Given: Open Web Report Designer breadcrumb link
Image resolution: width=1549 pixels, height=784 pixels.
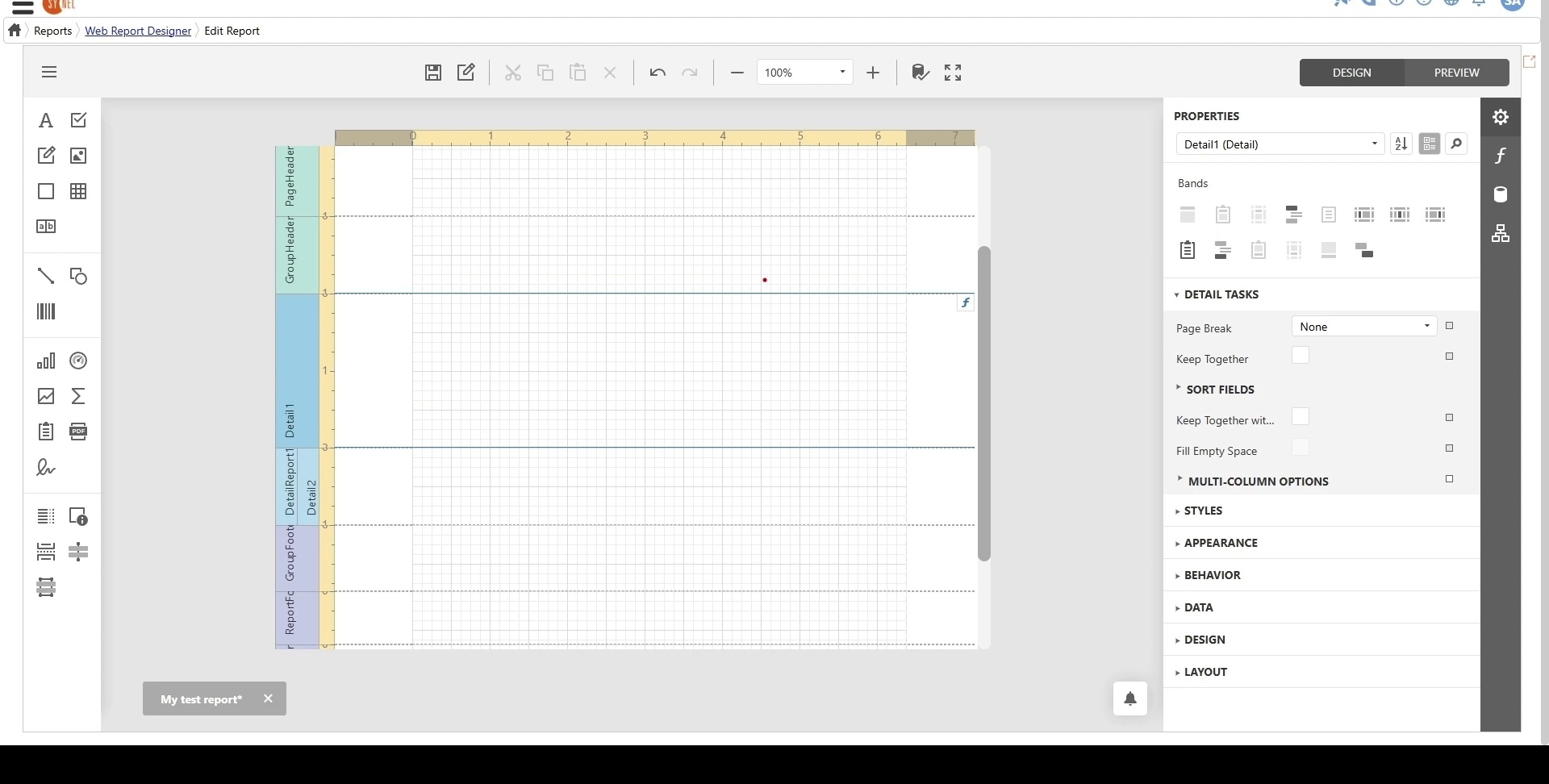Looking at the screenshot, I should [138, 31].
